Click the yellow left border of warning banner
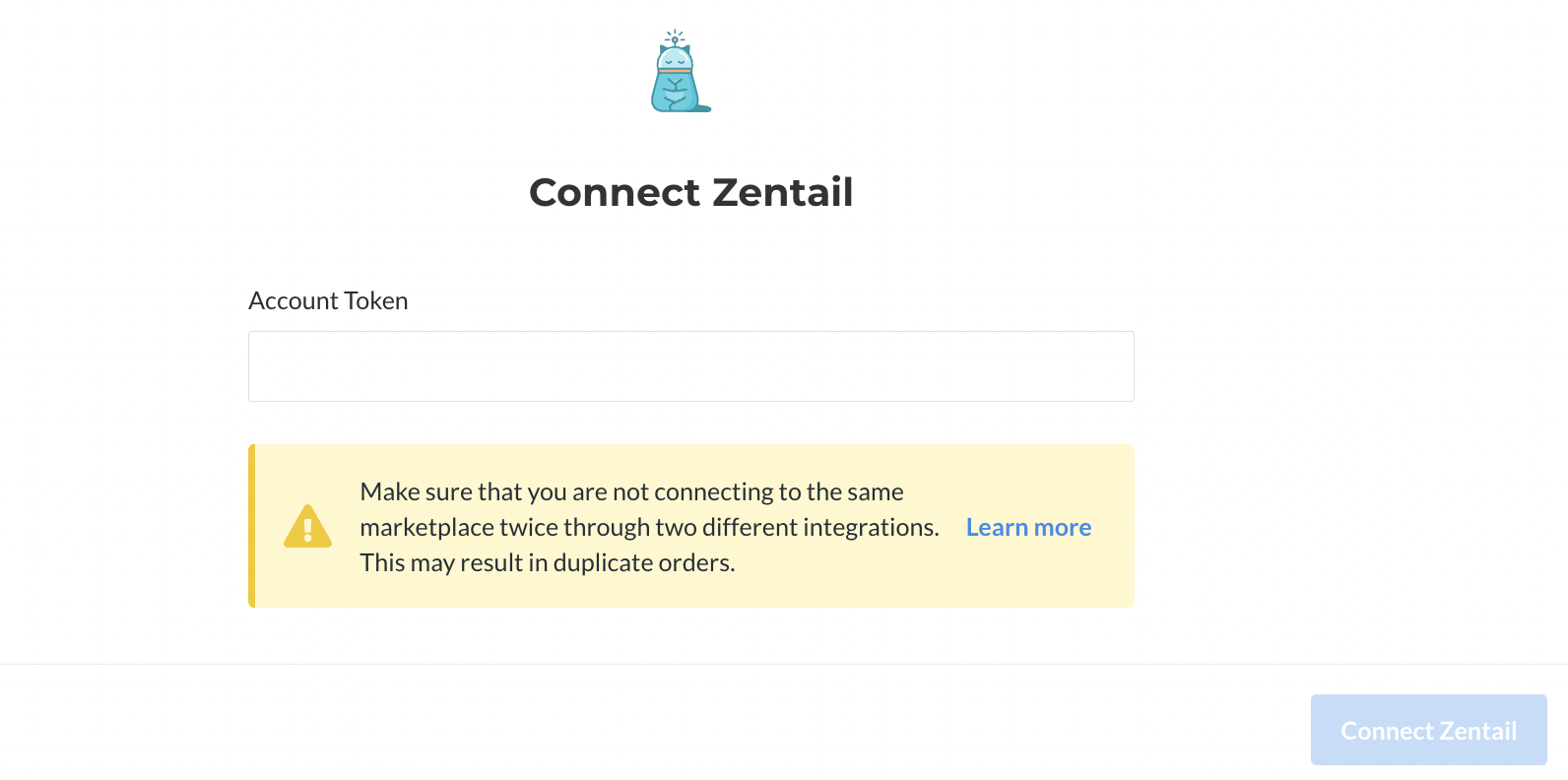 click(251, 526)
